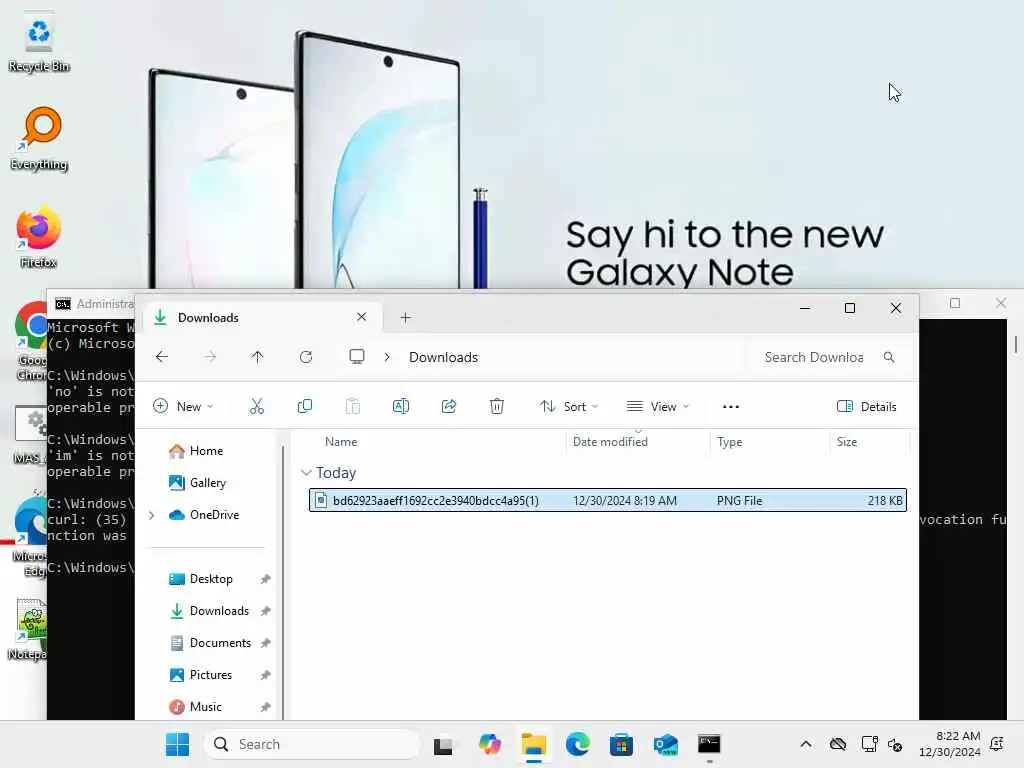Click Downloads in the address bar
Image resolution: width=1024 pixels, height=768 pixels.
pyautogui.click(x=443, y=357)
